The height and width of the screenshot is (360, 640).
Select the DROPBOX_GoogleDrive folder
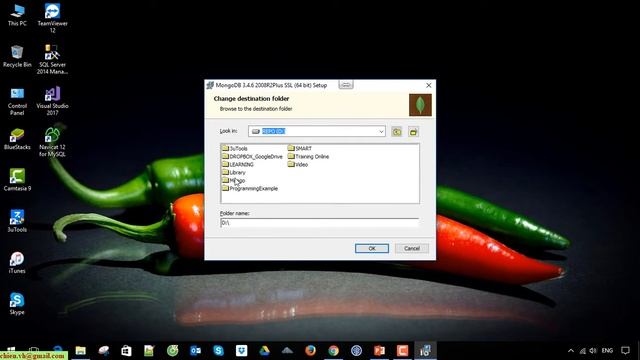click(x=252, y=156)
